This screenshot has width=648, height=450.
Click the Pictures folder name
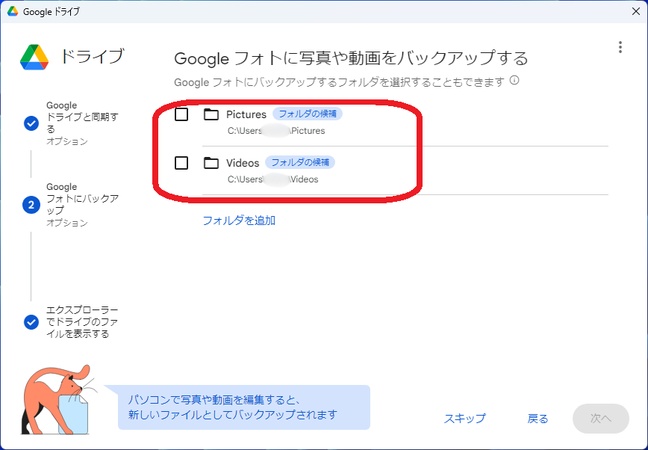[x=246, y=114]
